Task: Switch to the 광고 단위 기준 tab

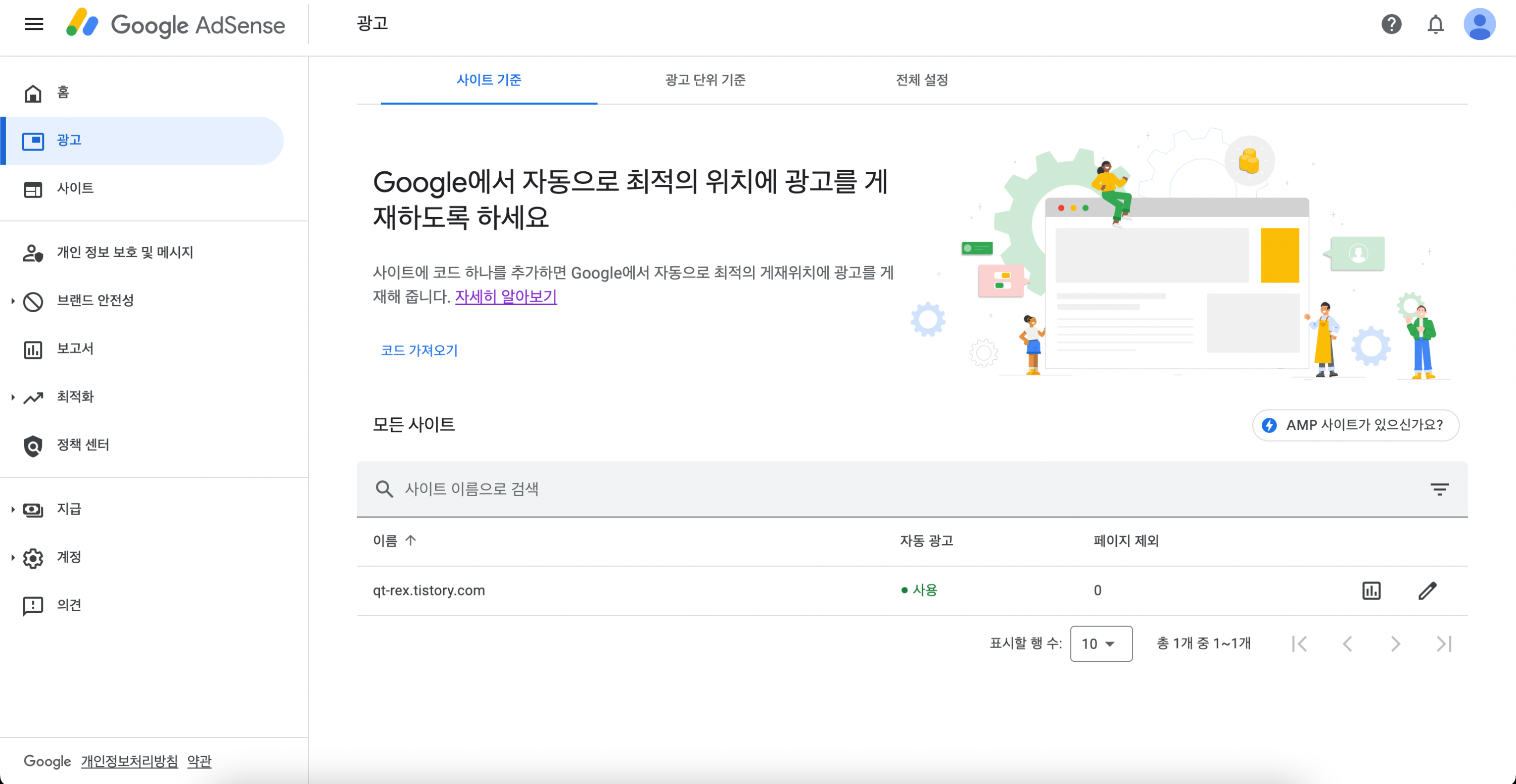Action: [704, 81]
